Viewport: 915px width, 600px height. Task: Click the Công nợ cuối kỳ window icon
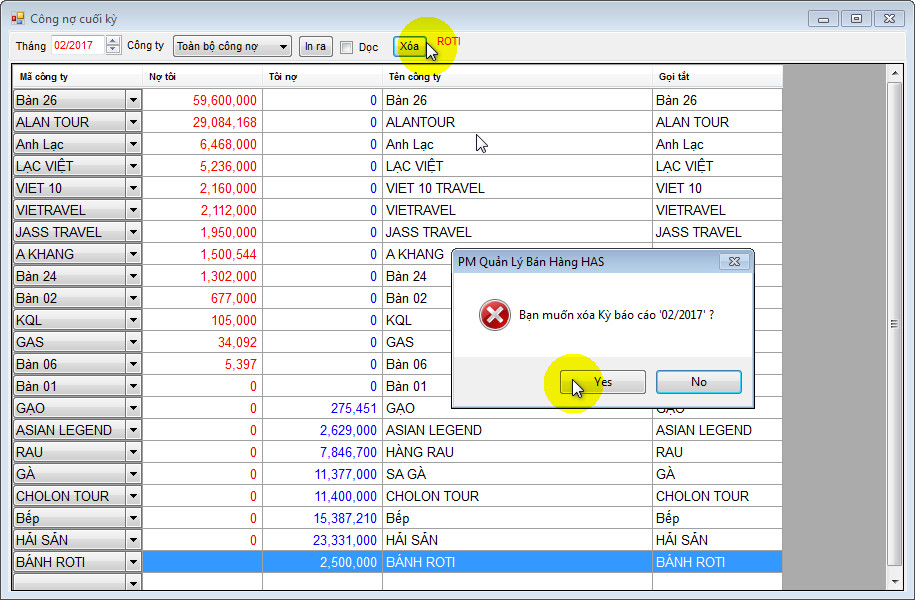click(x=18, y=19)
